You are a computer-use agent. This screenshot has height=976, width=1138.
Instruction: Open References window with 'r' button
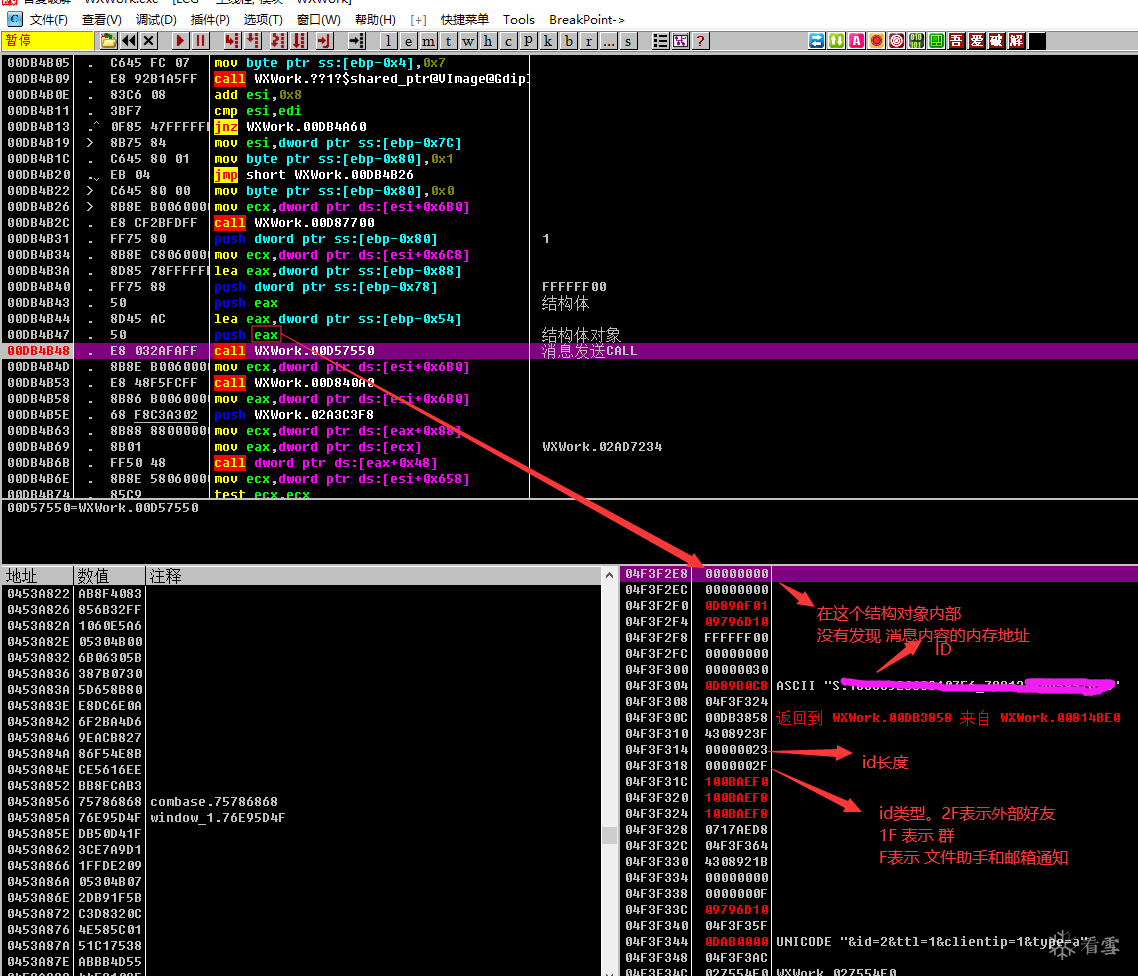pyautogui.click(x=588, y=41)
